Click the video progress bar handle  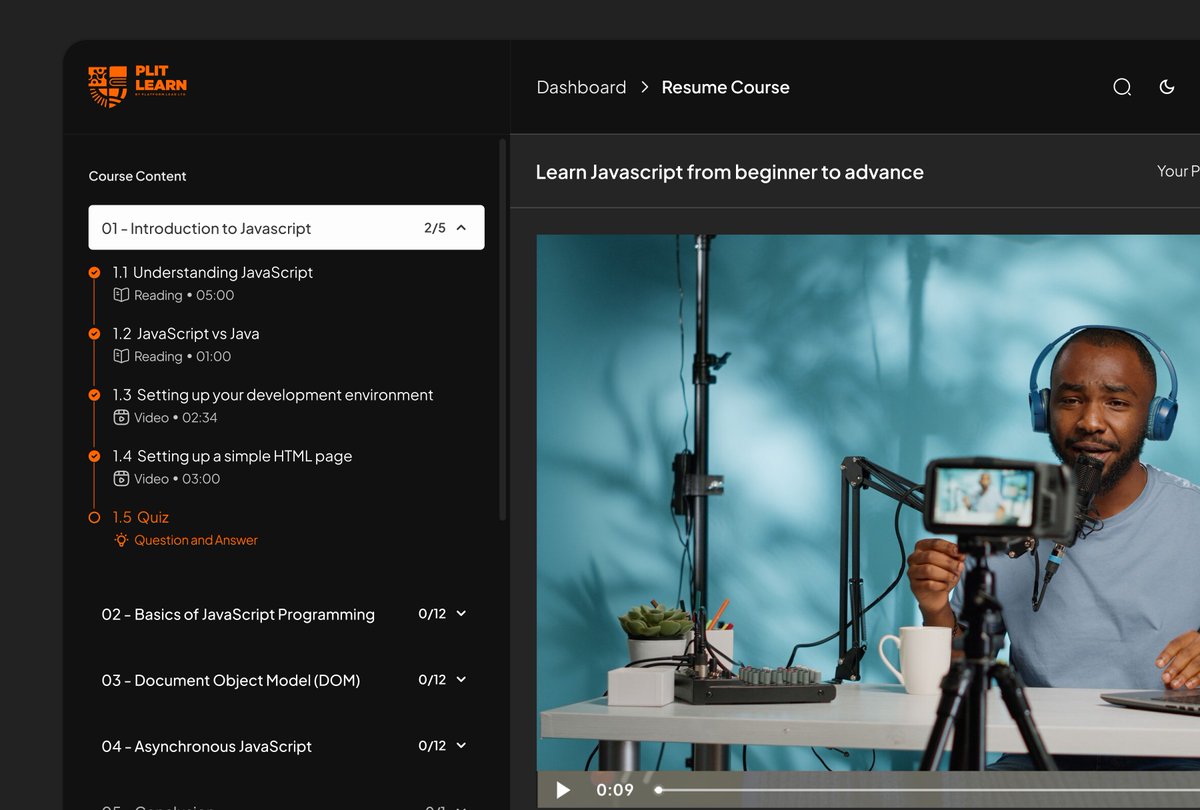pos(658,790)
